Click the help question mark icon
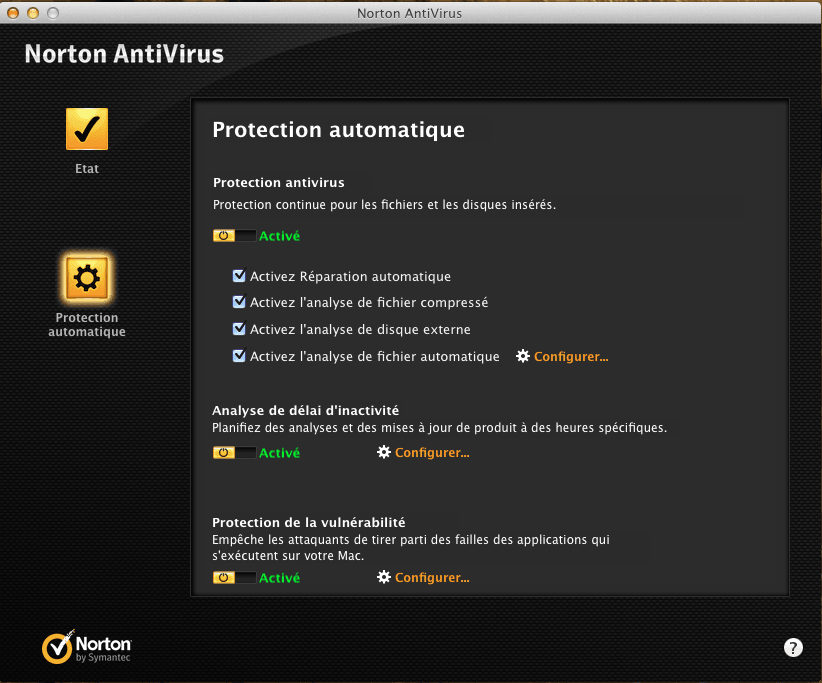 coord(793,648)
